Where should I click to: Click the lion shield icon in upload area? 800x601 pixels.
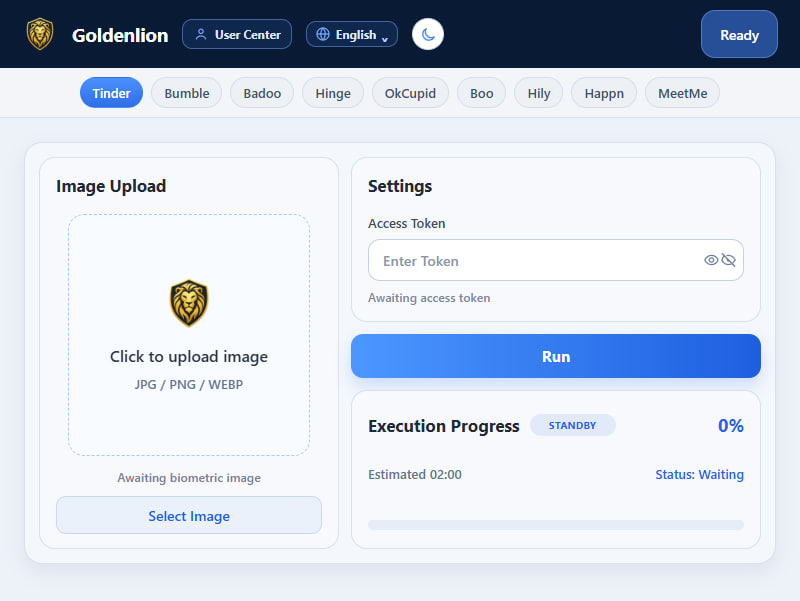(x=189, y=303)
